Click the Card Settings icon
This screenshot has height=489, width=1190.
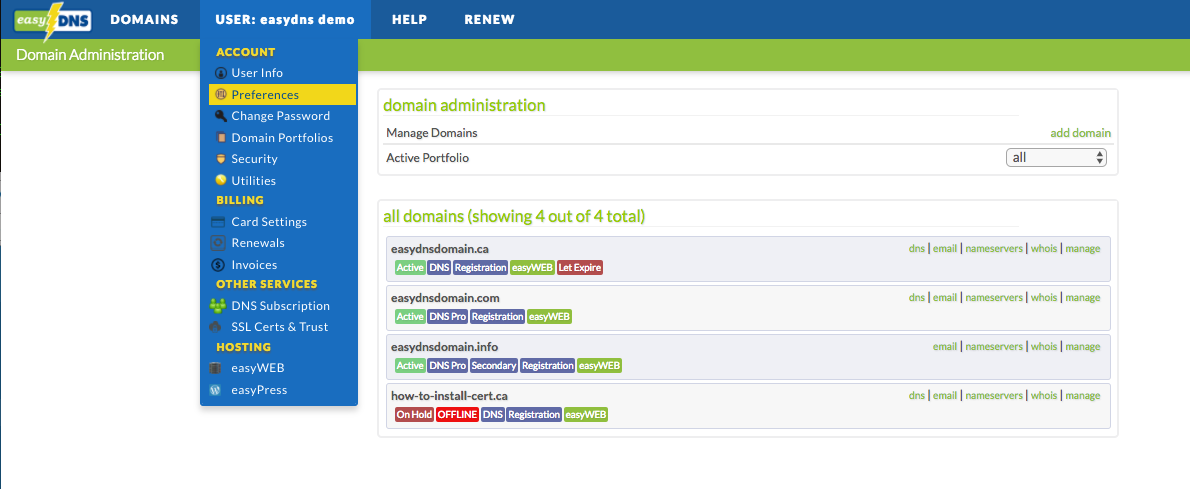click(x=219, y=222)
